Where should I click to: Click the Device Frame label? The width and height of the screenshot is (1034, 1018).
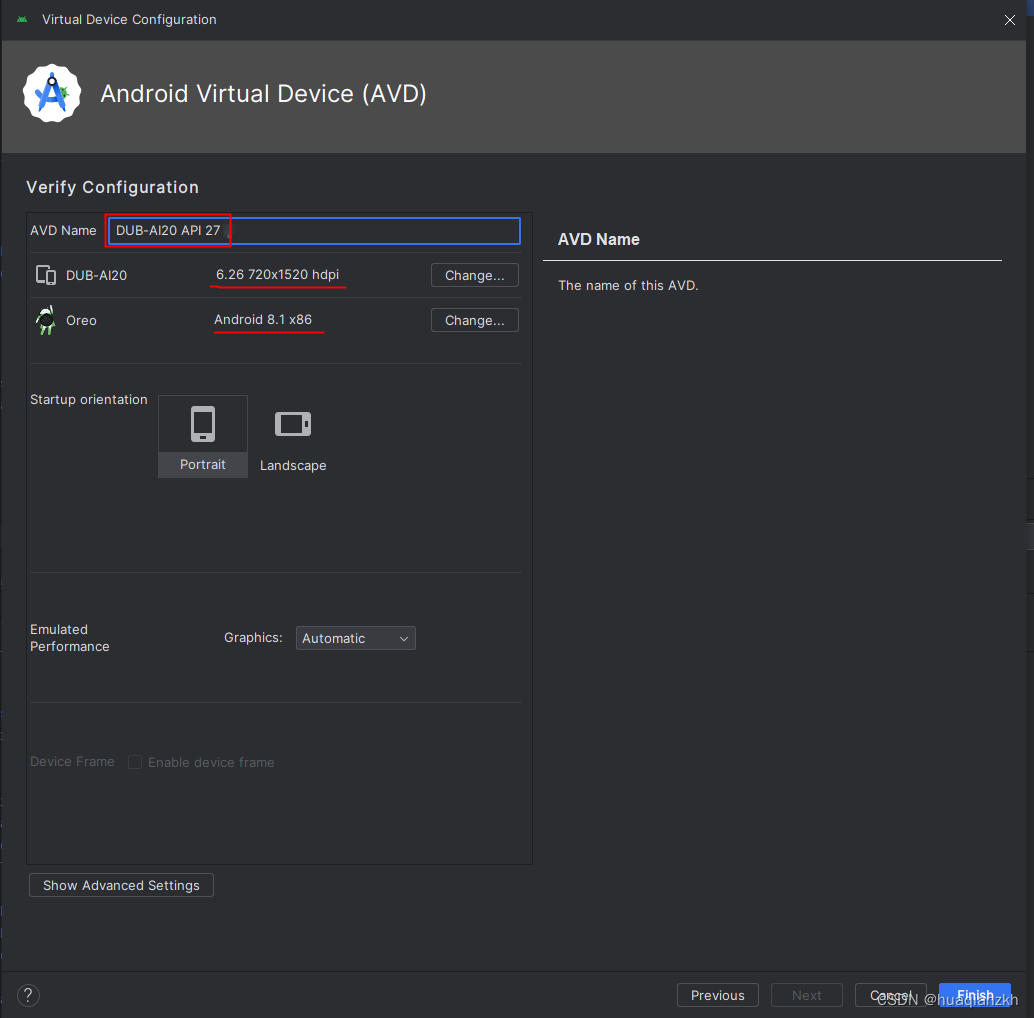tap(72, 762)
